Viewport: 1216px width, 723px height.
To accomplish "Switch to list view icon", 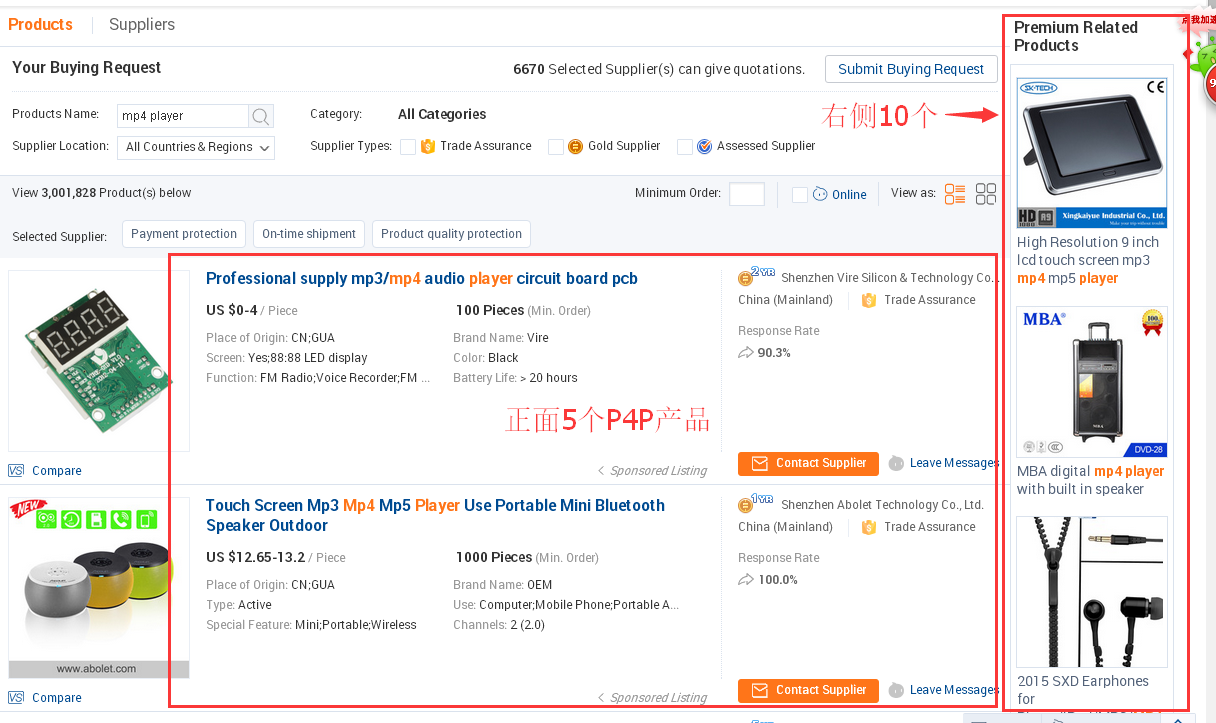I will tap(955, 194).
